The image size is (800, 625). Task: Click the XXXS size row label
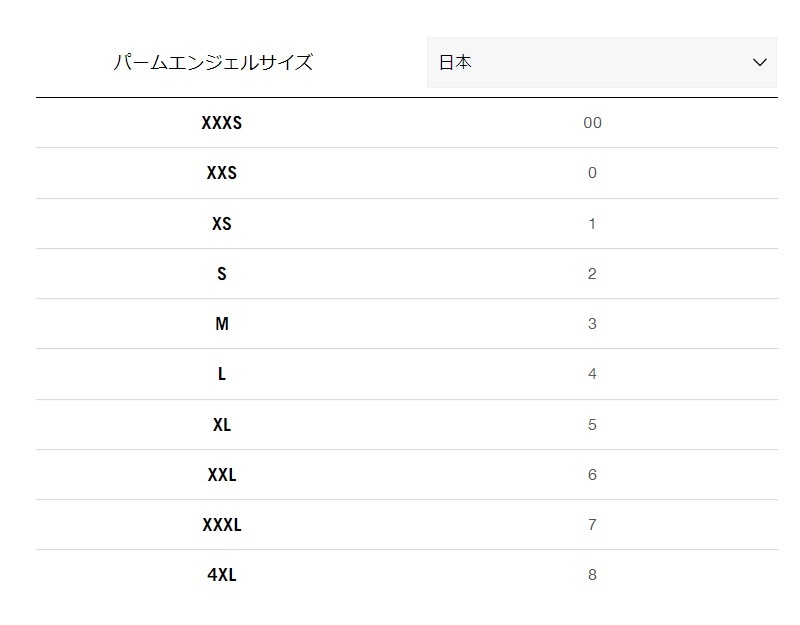[221, 123]
